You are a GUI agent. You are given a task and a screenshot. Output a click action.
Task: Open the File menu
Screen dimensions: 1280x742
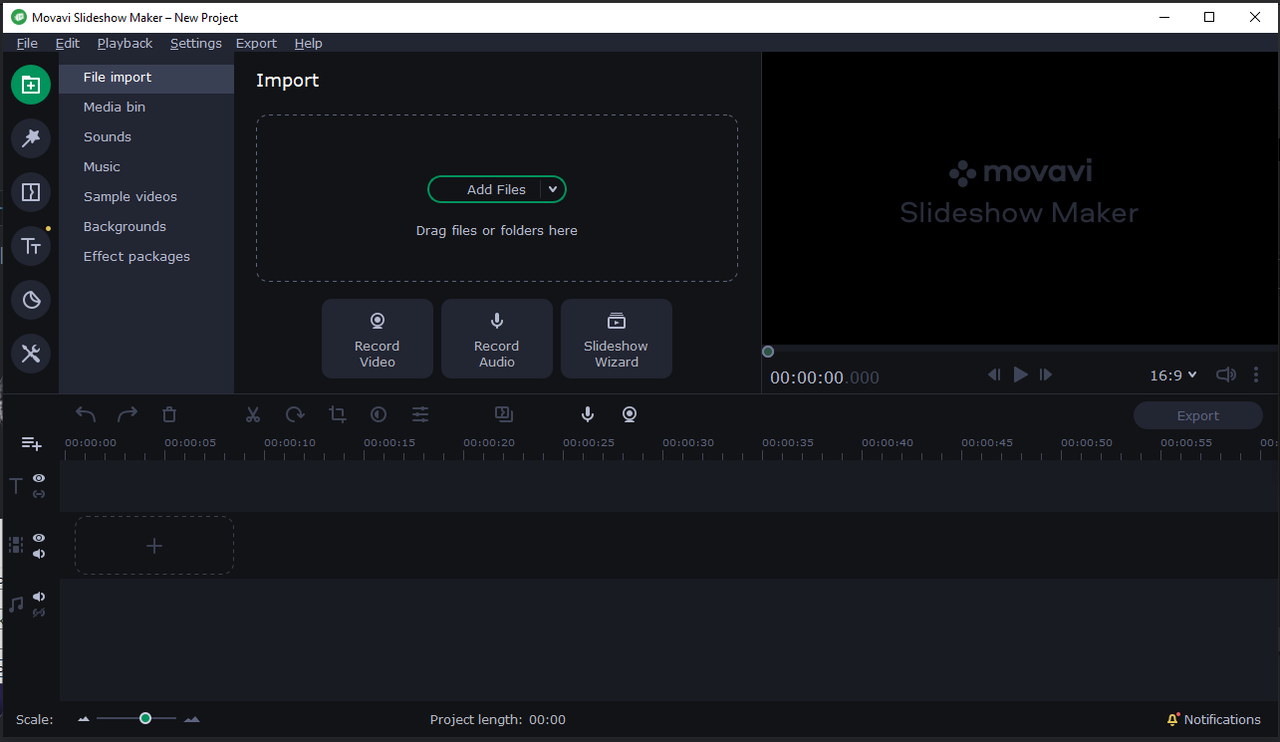coord(27,43)
